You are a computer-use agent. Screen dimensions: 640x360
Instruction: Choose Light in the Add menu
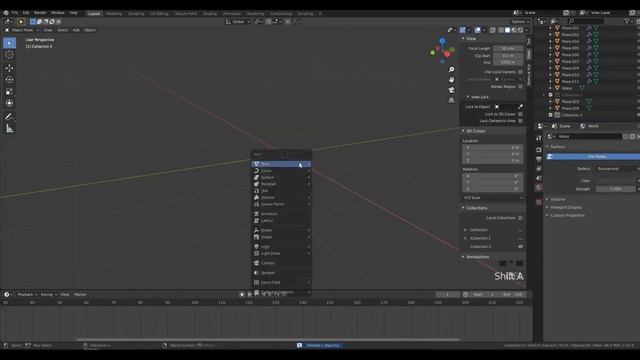281,247
